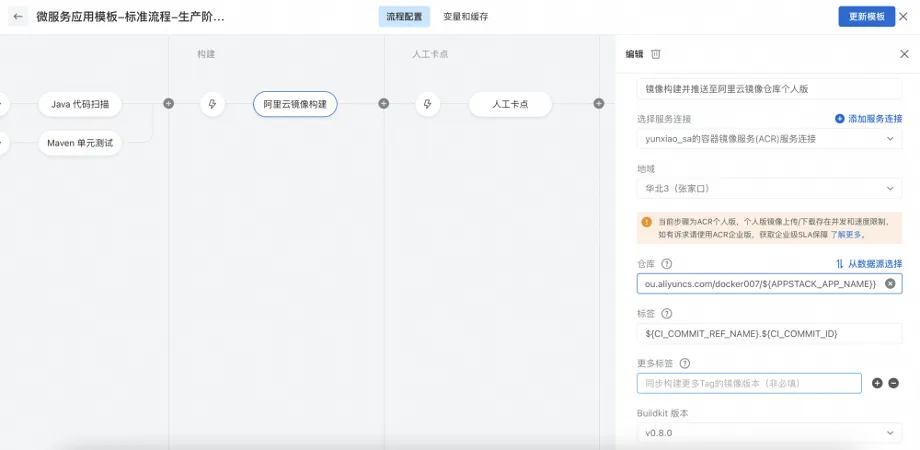Select the 人工卡点 node

click(x=510, y=104)
